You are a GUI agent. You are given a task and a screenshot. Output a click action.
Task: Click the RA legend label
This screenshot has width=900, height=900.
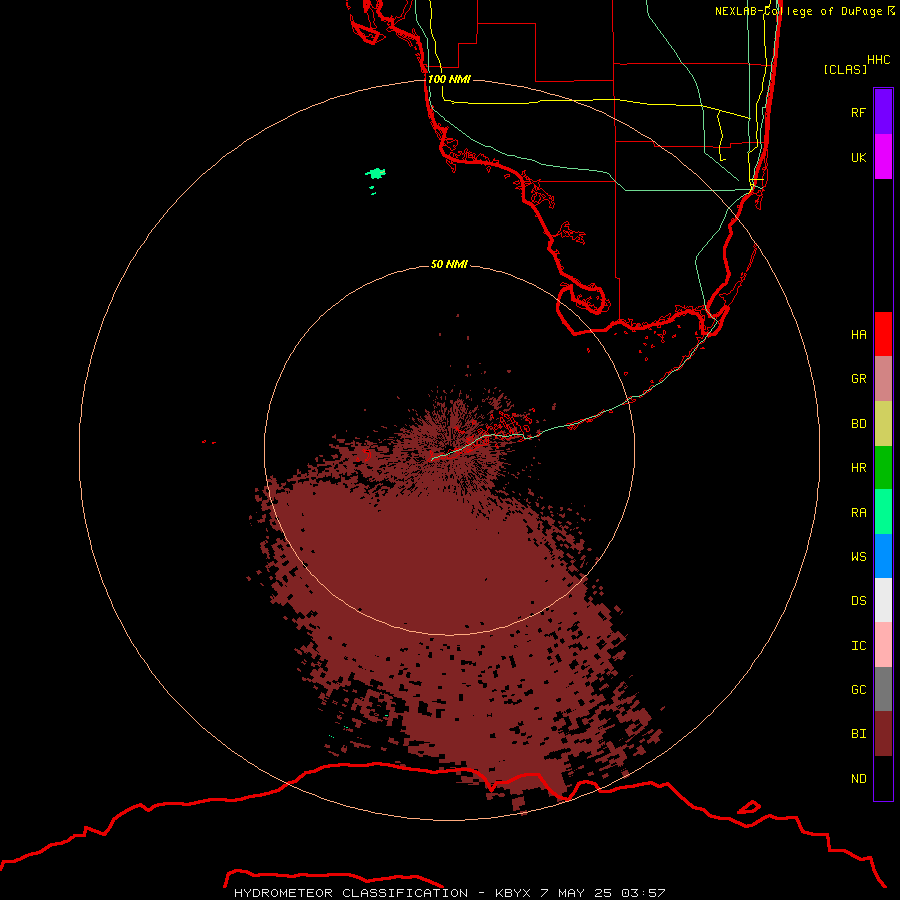coord(858,513)
